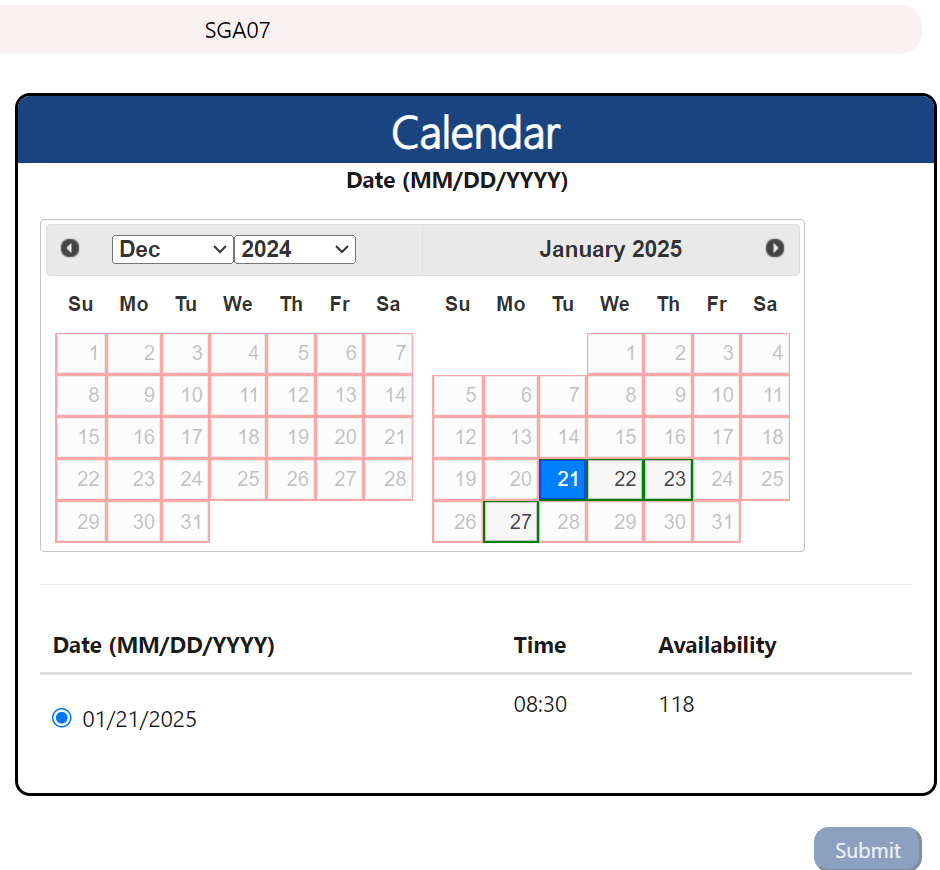The height and width of the screenshot is (870, 940).
Task: Go to previous month using left arrow
Action: pyautogui.click(x=70, y=248)
